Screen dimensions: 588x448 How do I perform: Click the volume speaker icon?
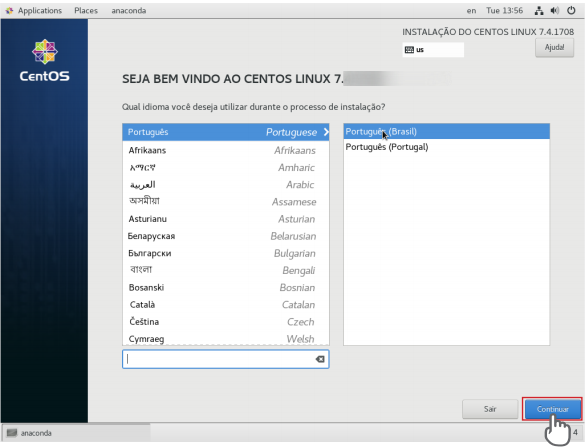[555, 10]
